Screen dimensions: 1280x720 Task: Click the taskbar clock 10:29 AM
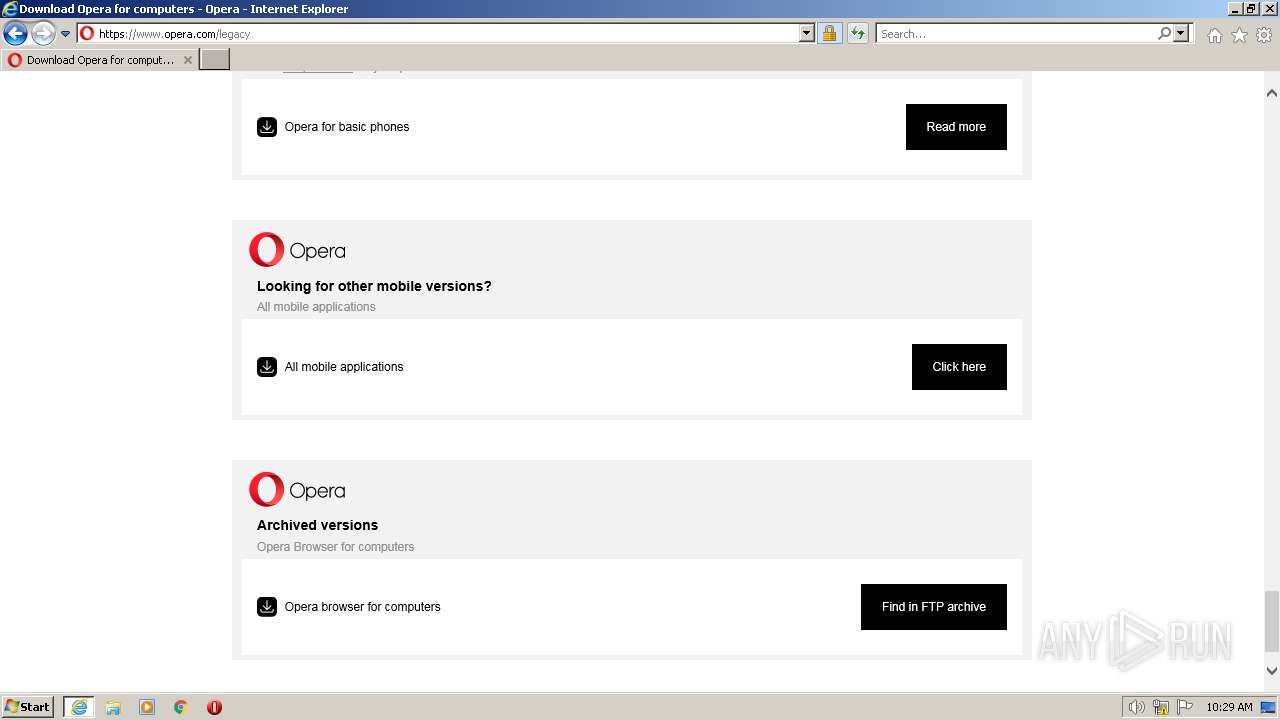click(x=1229, y=707)
